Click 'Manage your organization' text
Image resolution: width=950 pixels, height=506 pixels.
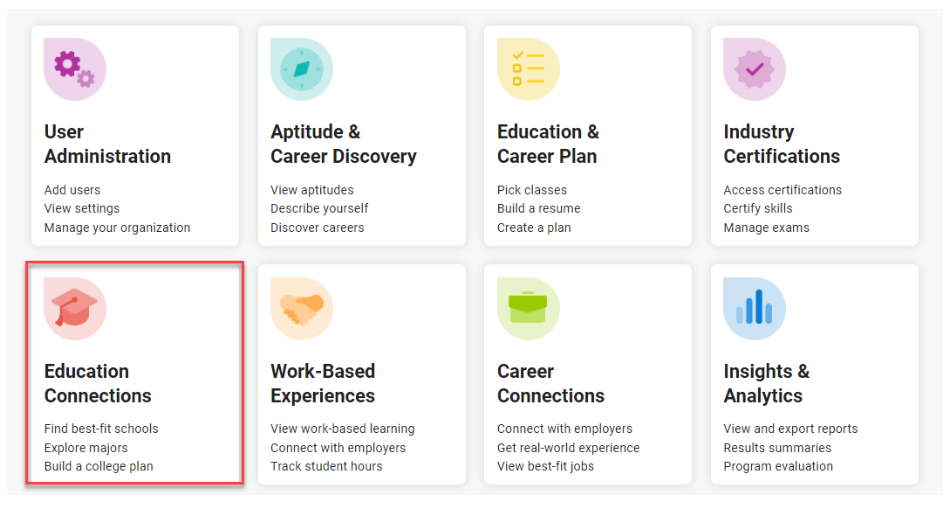pos(117,228)
